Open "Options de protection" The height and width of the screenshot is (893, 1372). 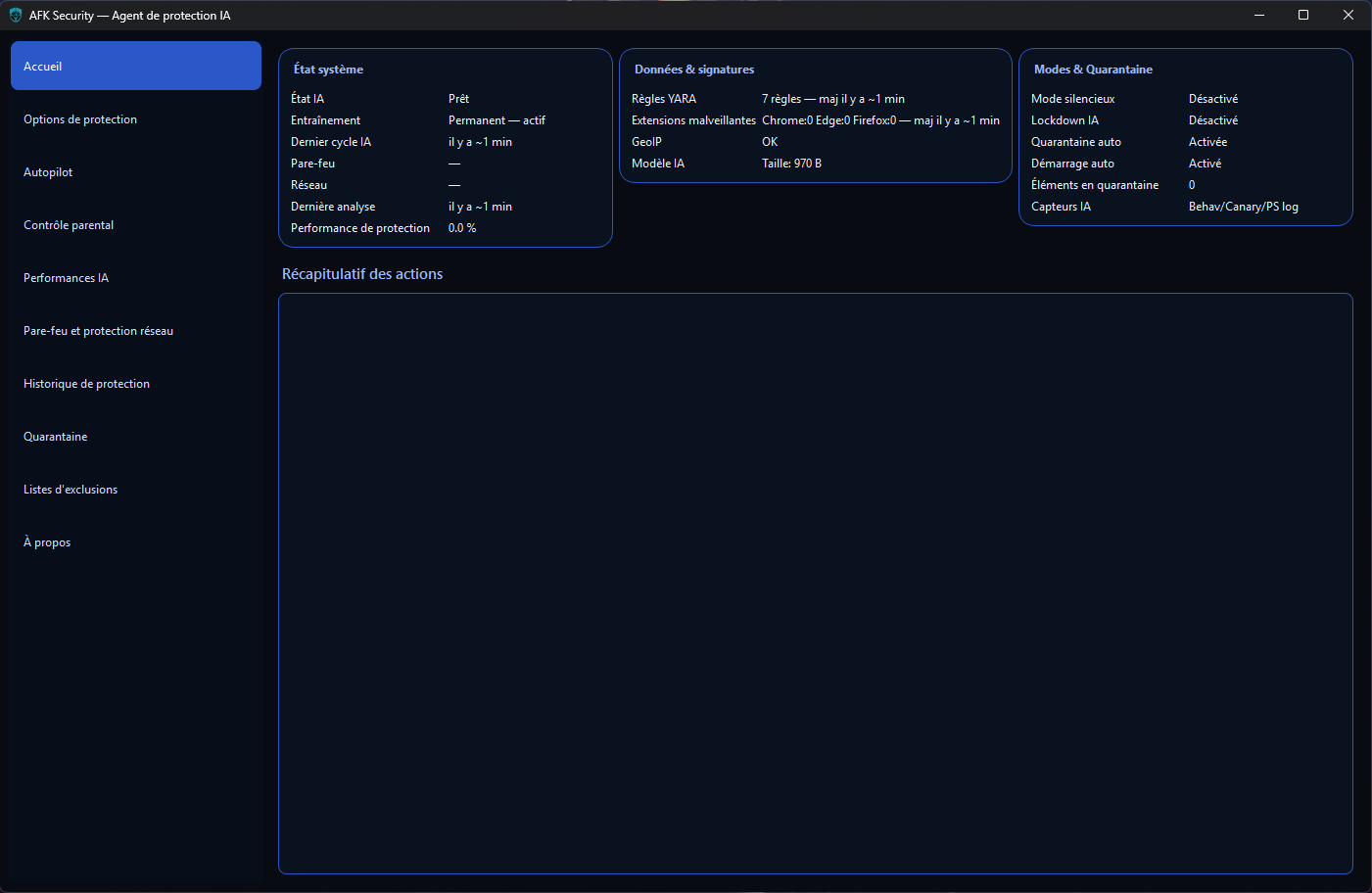79,118
